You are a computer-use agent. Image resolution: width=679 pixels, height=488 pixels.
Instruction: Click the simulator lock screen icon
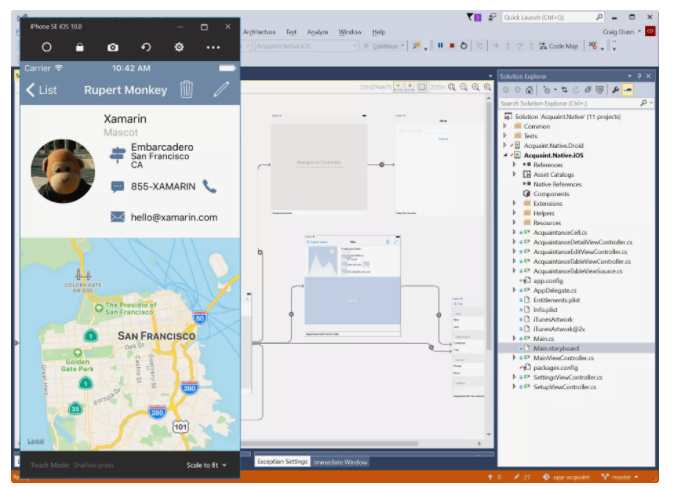pyautogui.click(x=80, y=47)
